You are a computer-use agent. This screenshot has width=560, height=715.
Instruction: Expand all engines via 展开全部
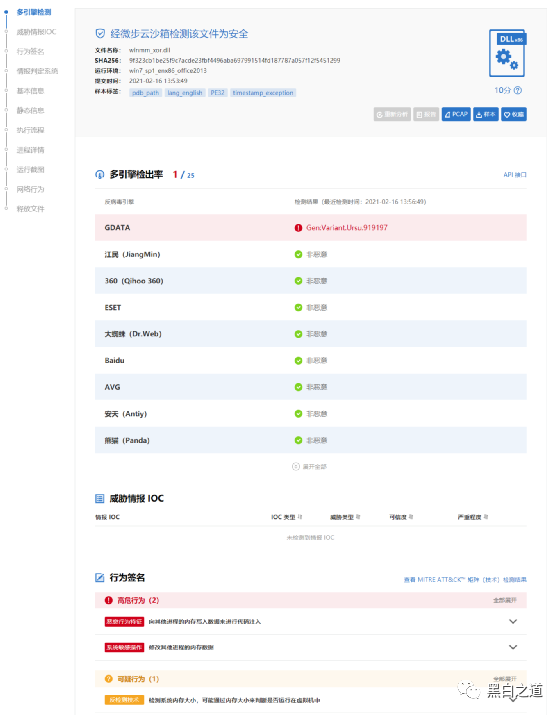tap(309, 466)
